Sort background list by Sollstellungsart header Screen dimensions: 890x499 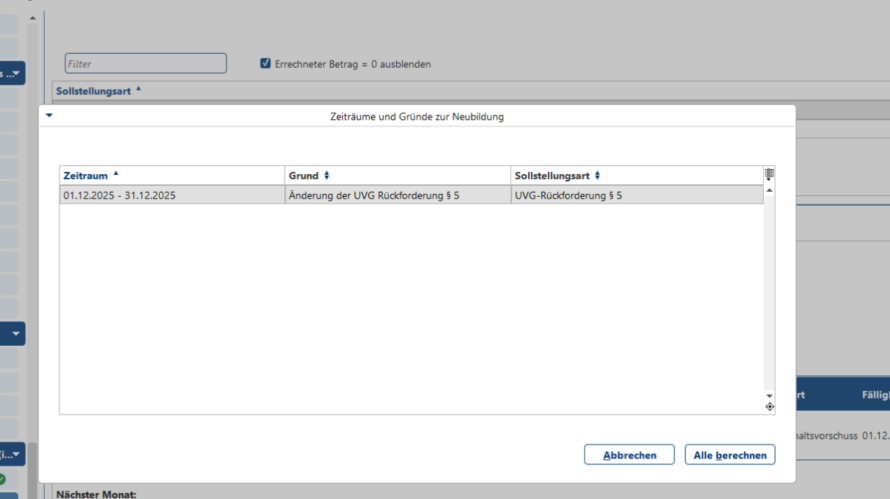98,91
